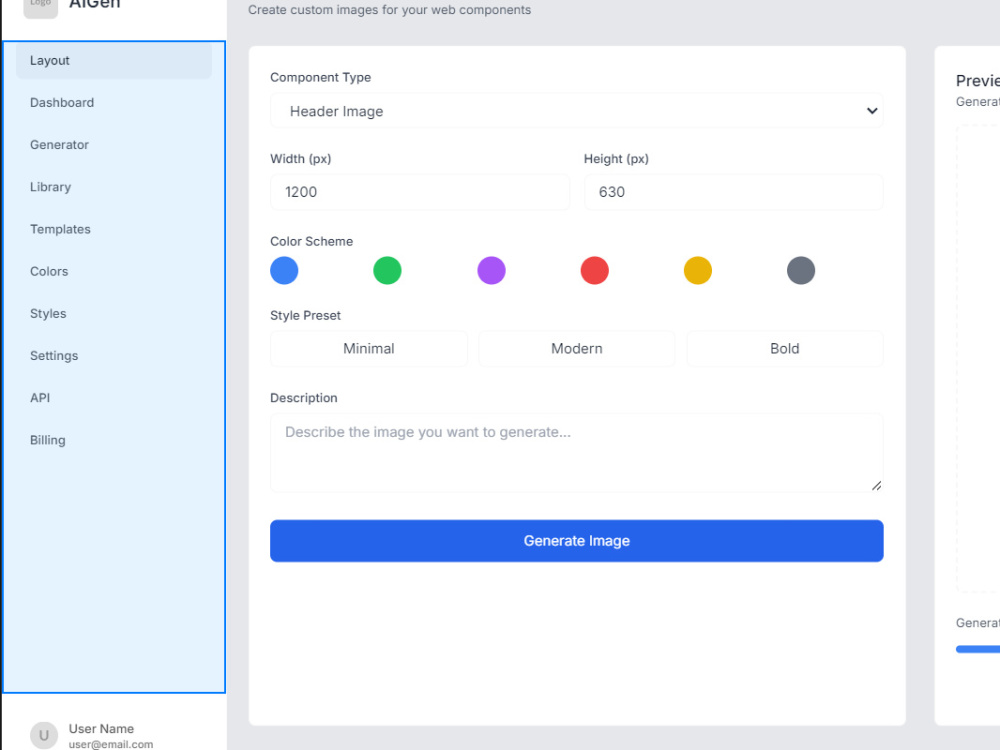Viewport: 1000px width, 750px height.
Task: Choose the green color scheme swatch
Action: point(387,270)
